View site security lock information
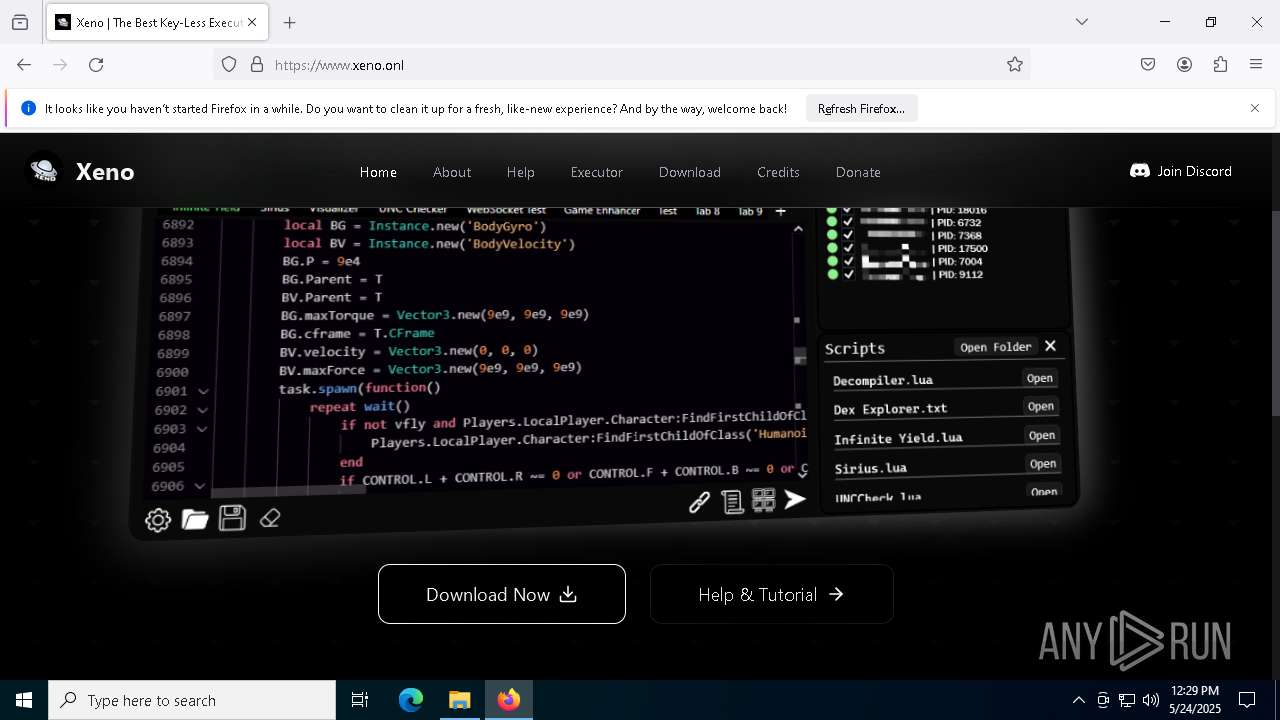Image resolution: width=1280 pixels, height=720 pixels. (257, 64)
